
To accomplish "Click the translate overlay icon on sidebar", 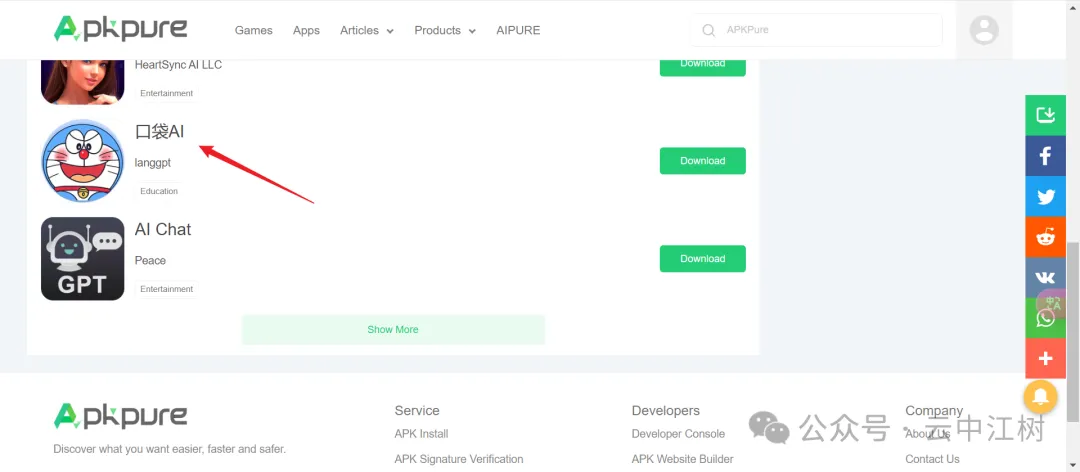I will [1052, 302].
